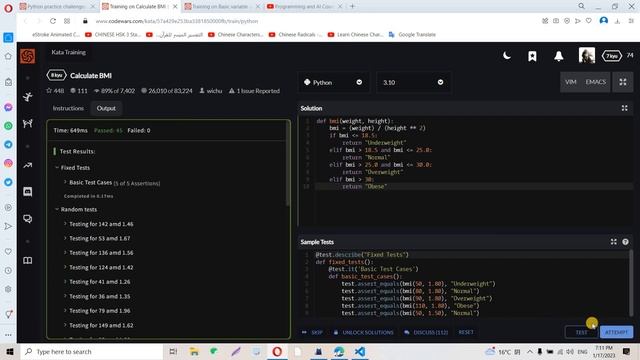The image size is (640, 360).
Task: Switch to Programming and AI YouTube tab
Action: click(x=304, y=7)
